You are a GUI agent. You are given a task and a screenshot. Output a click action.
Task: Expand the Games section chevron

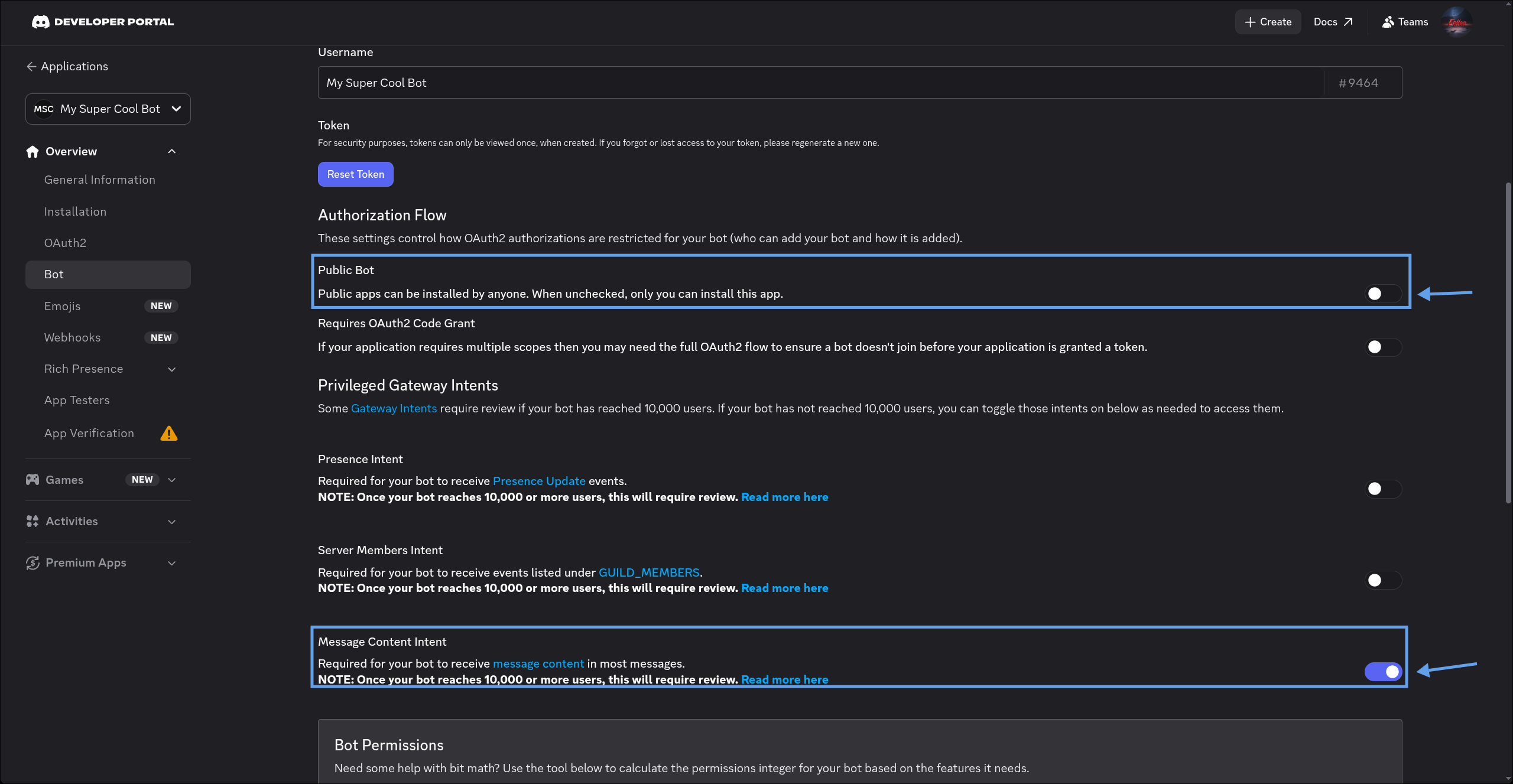(172, 480)
